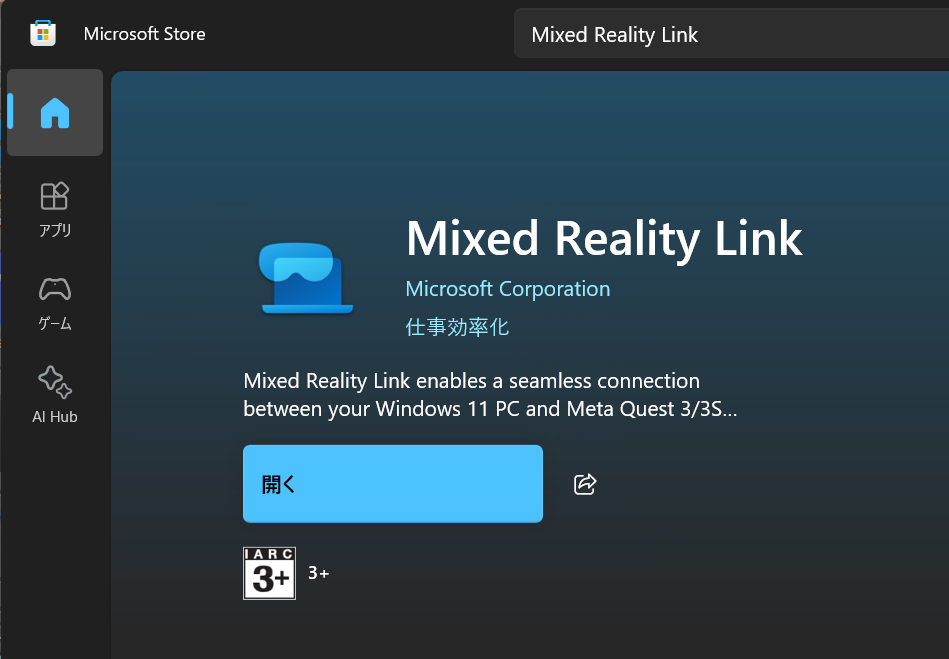Share the app via the share icon
This screenshot has width=949, height=659.
tap(585, 484)
